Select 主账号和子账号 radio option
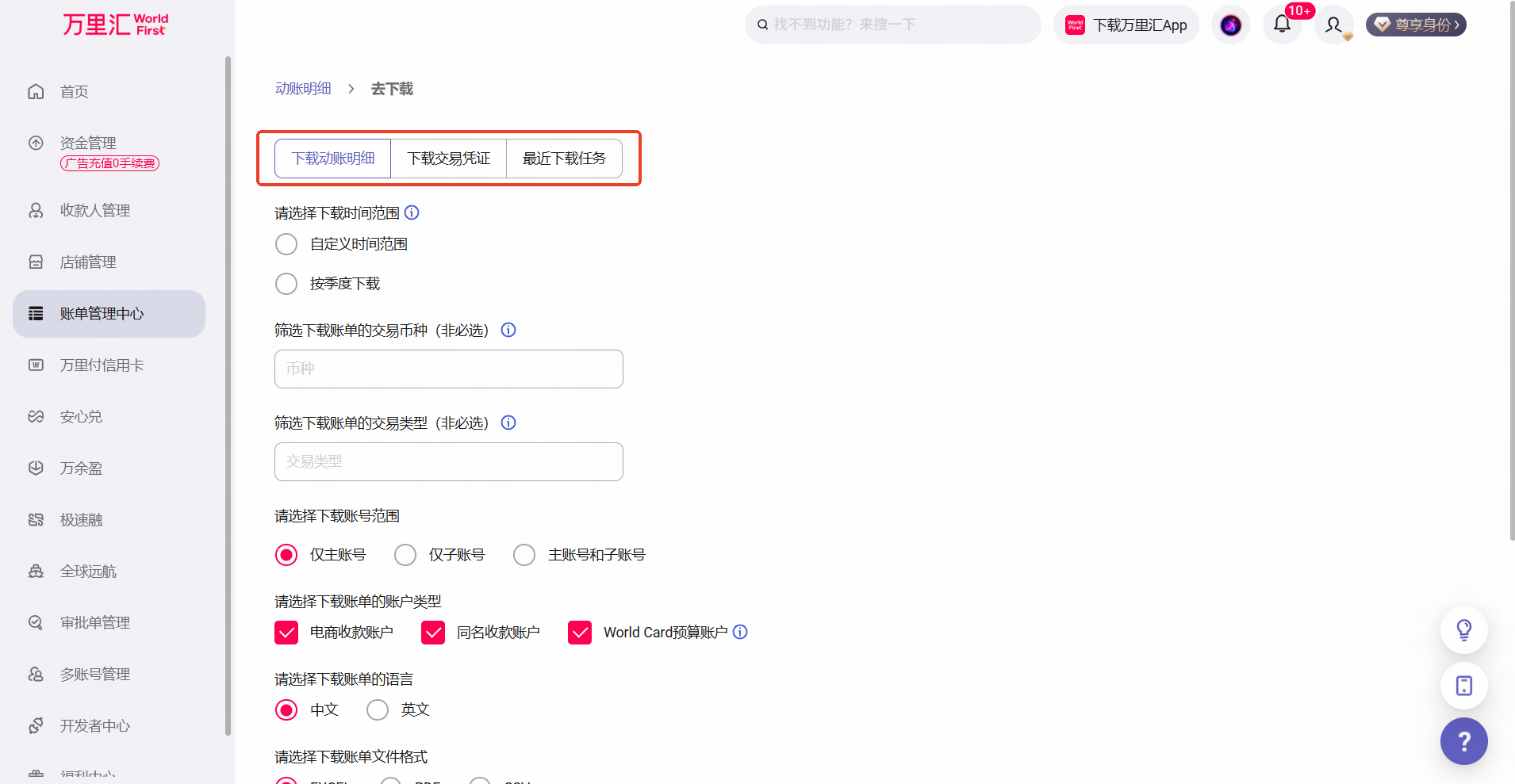 pos(524,555)
